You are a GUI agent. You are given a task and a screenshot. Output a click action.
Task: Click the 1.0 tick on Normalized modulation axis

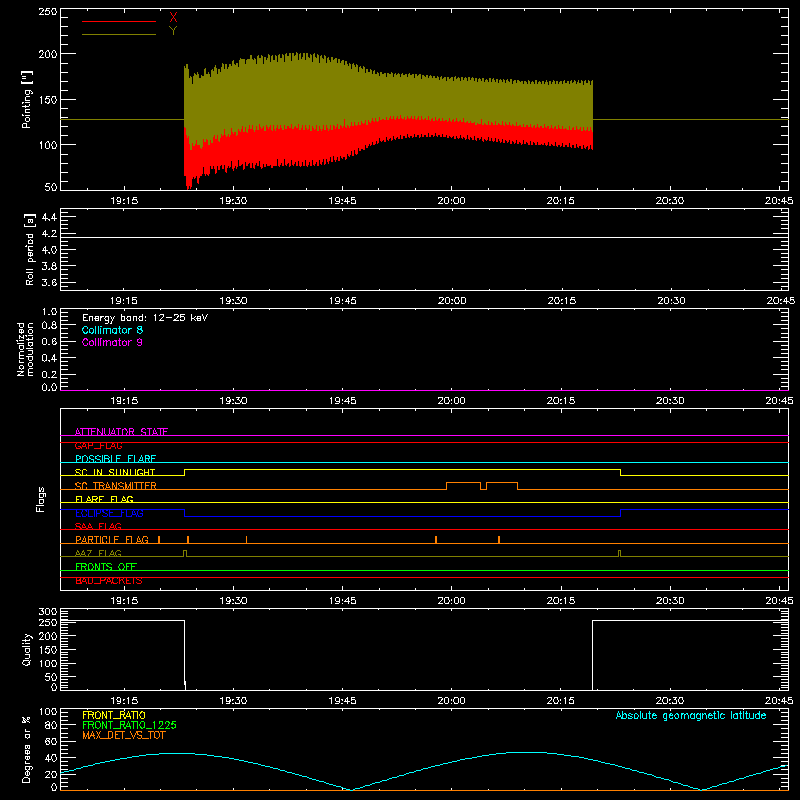tap(49, 312)
